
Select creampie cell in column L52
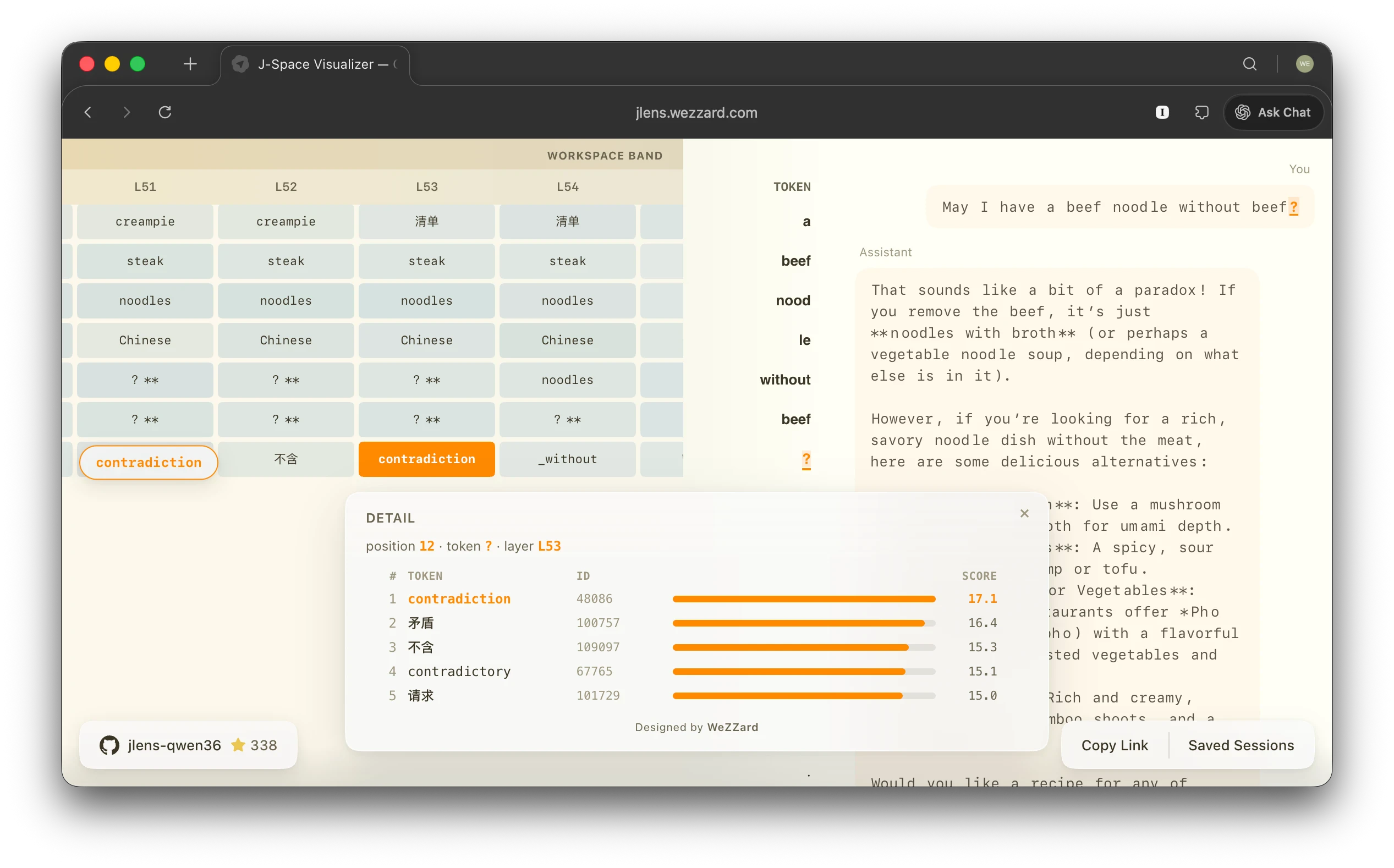tap(286, 222)
